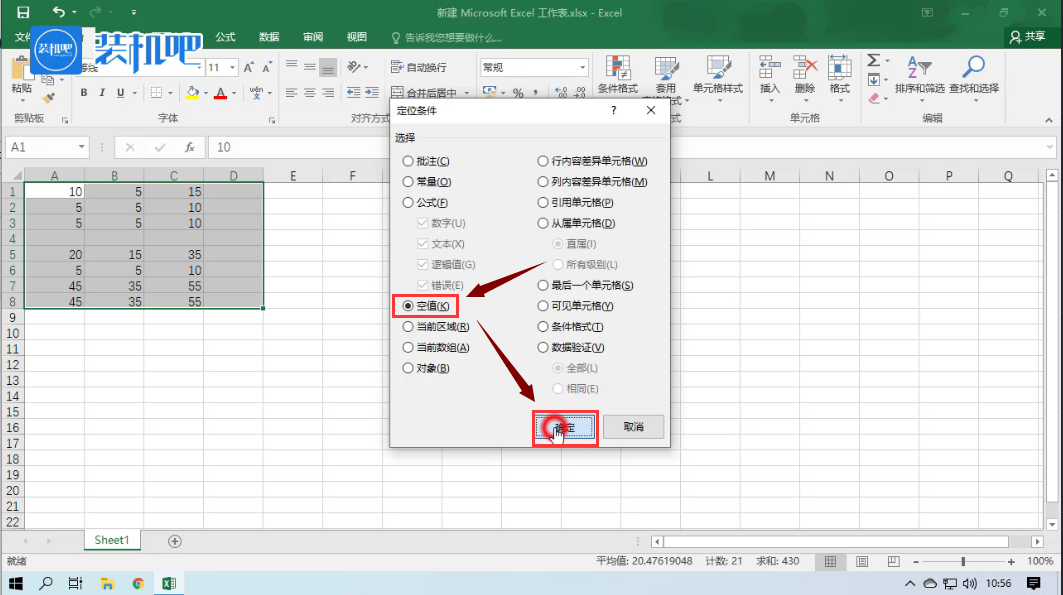Open the 公式 ribbon tab
Viewport: 1063px width, 595px height.
(x=225, y=37)
